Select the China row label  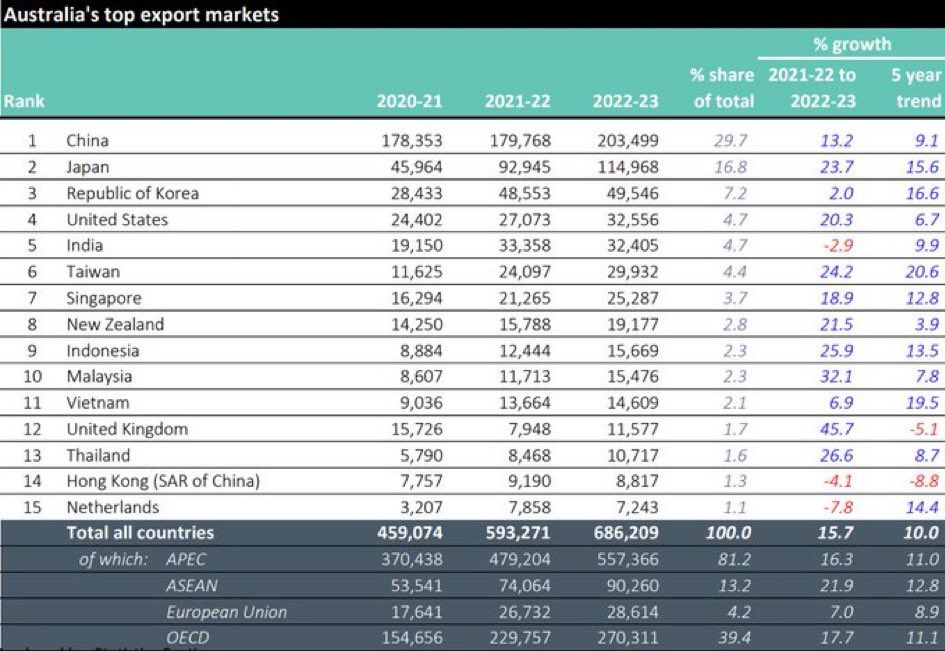(x=87, y=141)
